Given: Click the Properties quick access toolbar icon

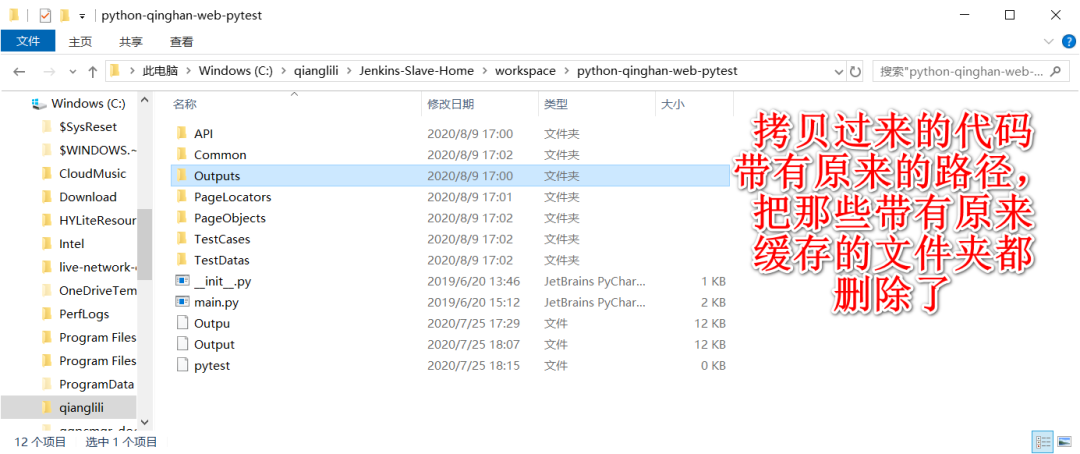Looking at the screenshot, I should tap(45, 15).
